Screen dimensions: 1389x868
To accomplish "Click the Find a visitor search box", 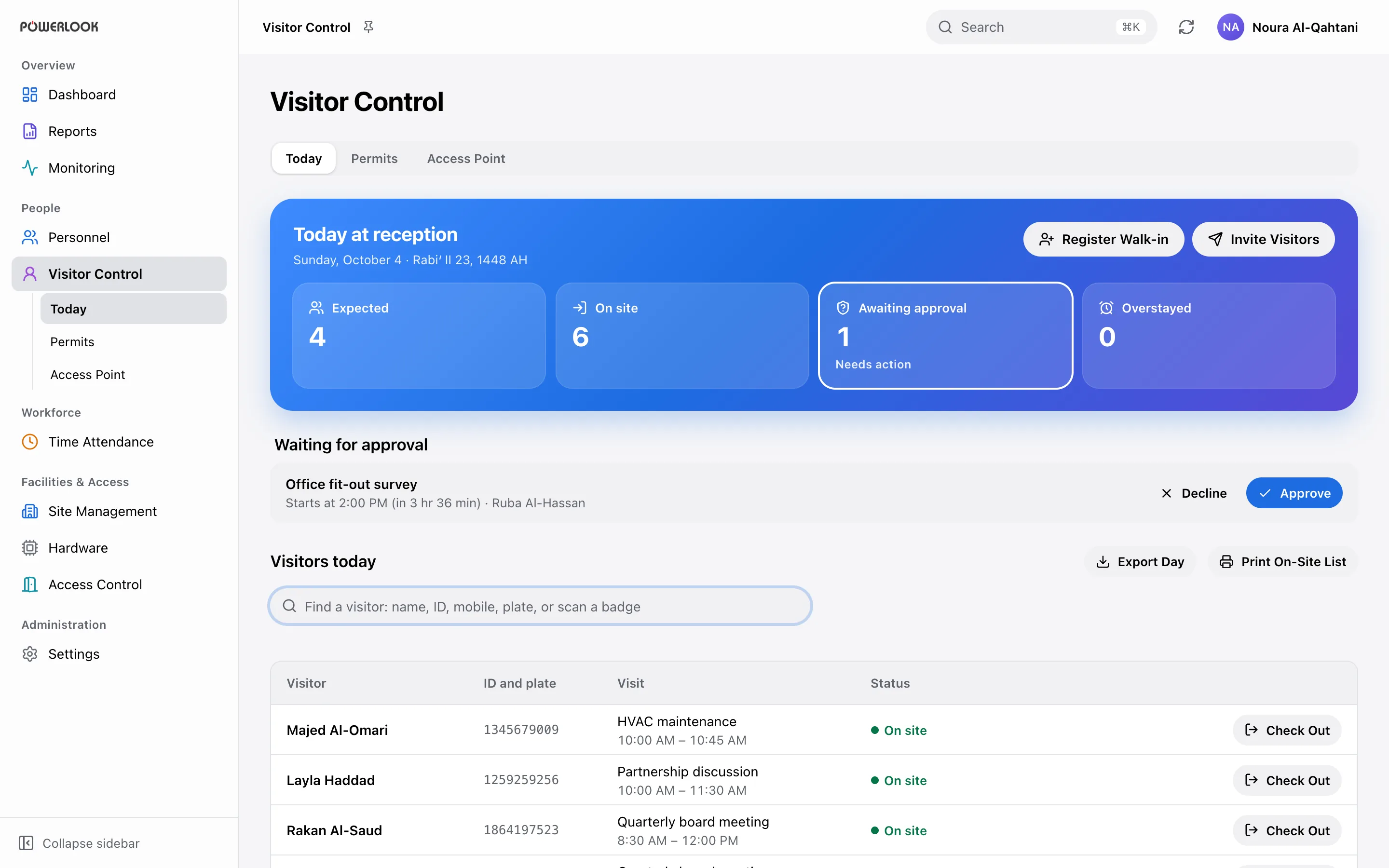I will click(x=540, y=606).
